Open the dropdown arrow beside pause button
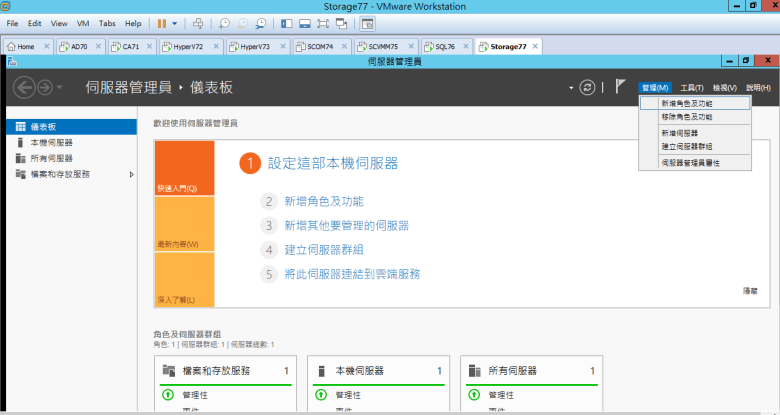Screen dimensions: 780x415 [176, 22]
